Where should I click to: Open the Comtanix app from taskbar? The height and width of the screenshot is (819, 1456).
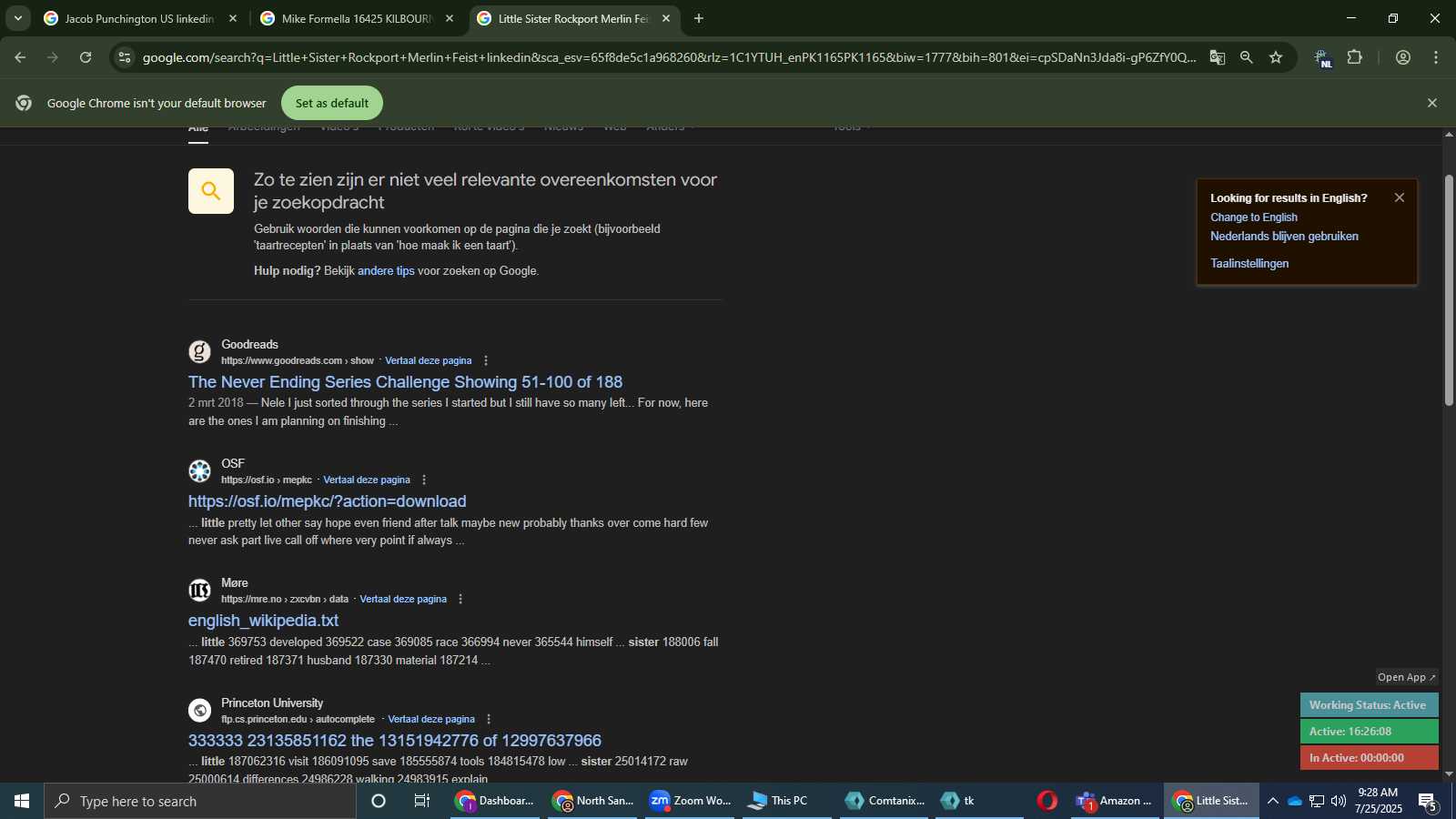click(x=885, y=801)
